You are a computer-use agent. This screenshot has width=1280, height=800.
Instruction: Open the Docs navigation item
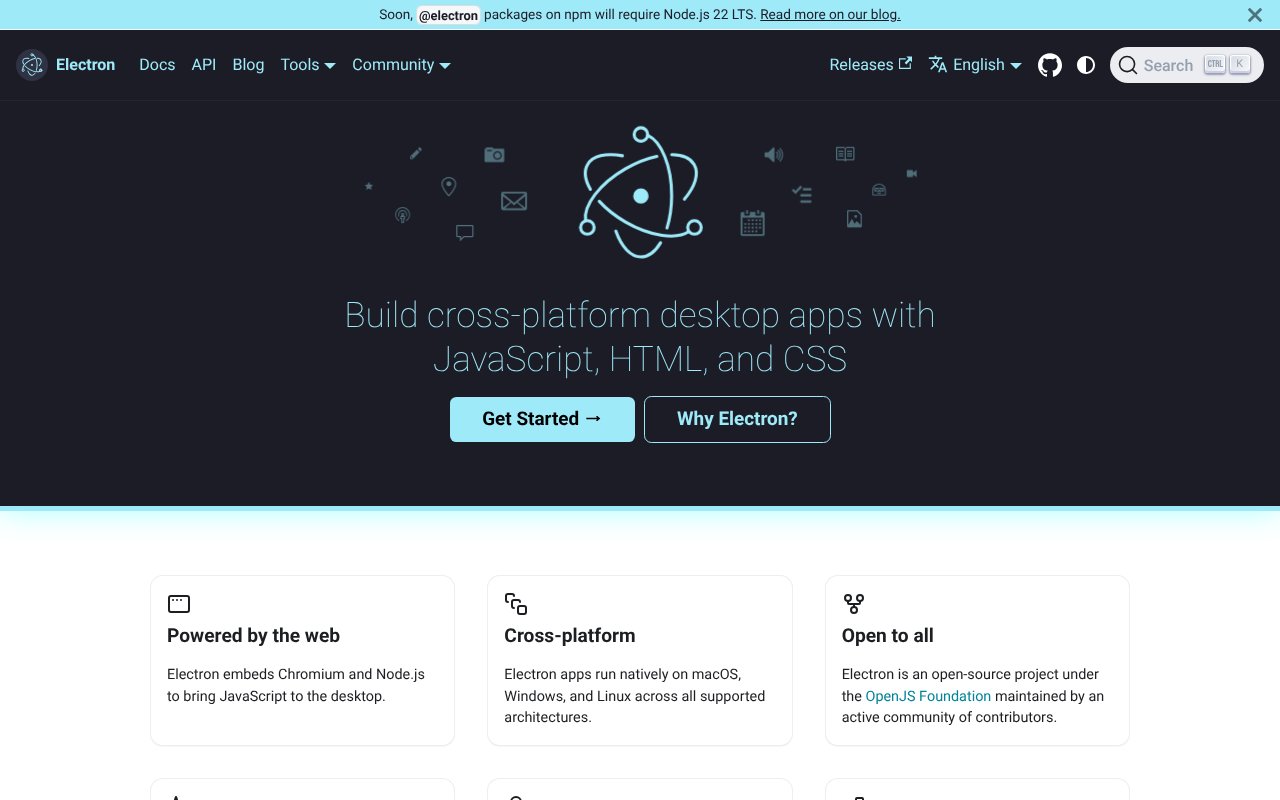157,65
